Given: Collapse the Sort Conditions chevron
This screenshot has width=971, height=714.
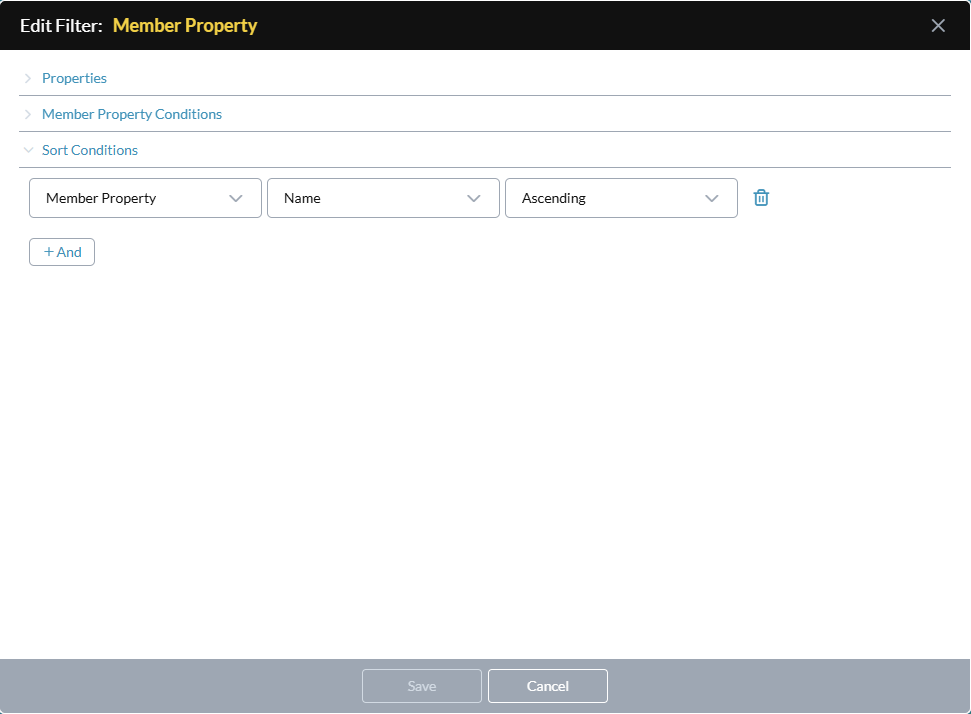Looking at the screenshot, I should [28, 150].
